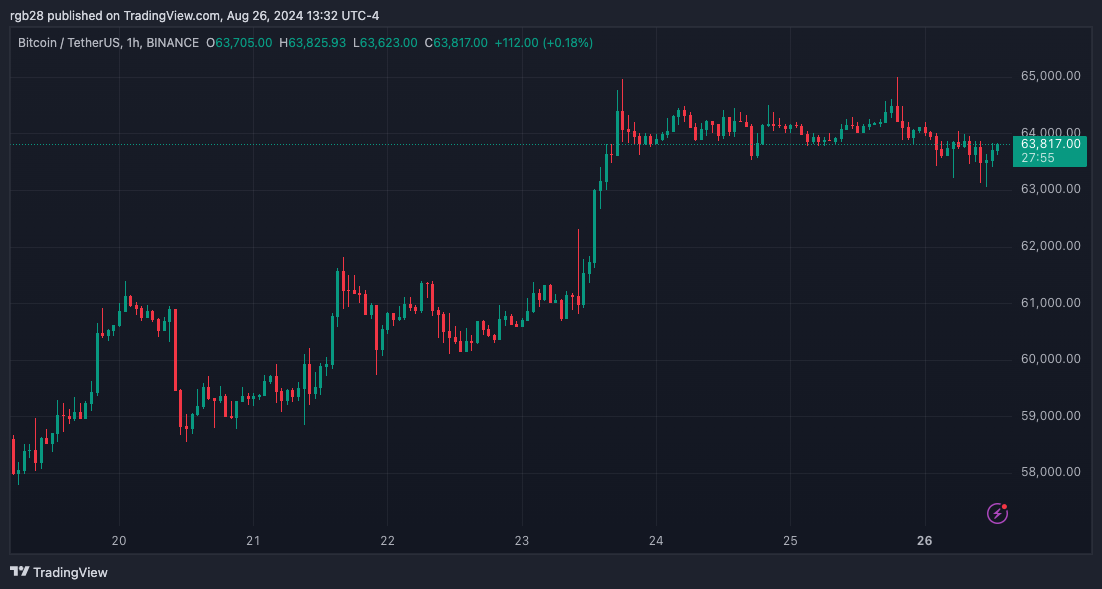The width and height of the screenshot is (1102, 589).
Task: Open the symbol legend for Bitcoin / TetherUS
Action: tap(71, 43)
